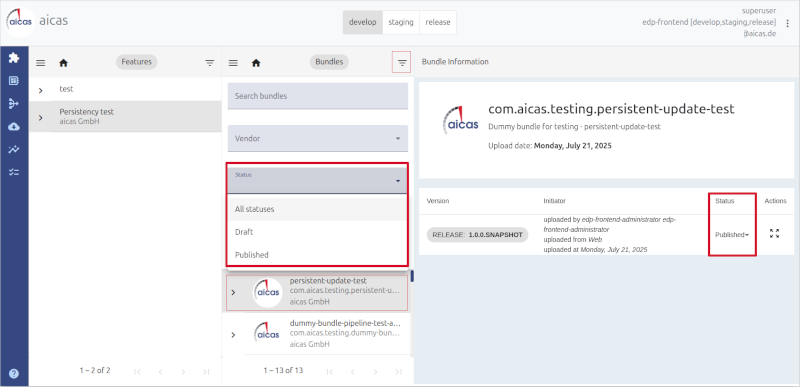Click the persistent-update-test bundle logo
This screenshot has width=800, height=387.
[x=268, y=293]
